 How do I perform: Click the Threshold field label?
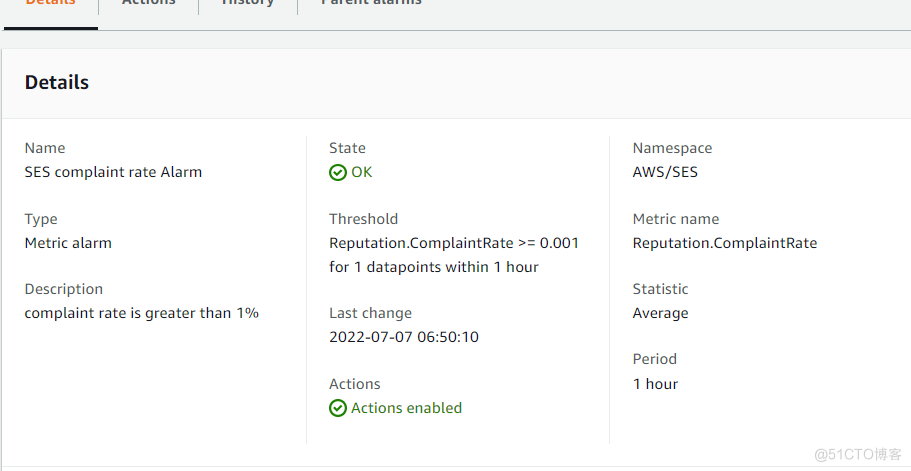pyautogui.click(x=363, y=219)
